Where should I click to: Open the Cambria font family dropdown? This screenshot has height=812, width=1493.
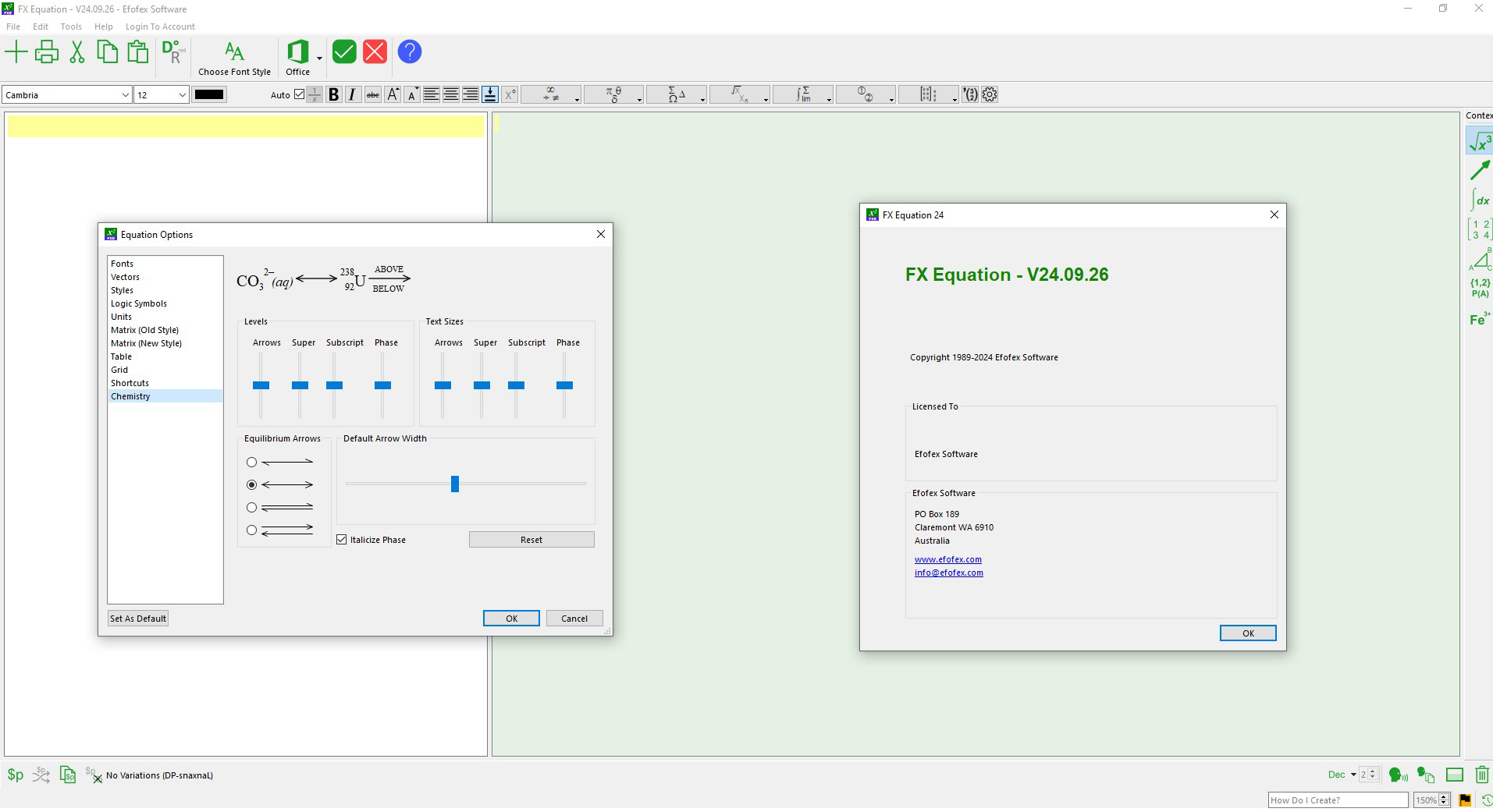[x=125, y=94]
